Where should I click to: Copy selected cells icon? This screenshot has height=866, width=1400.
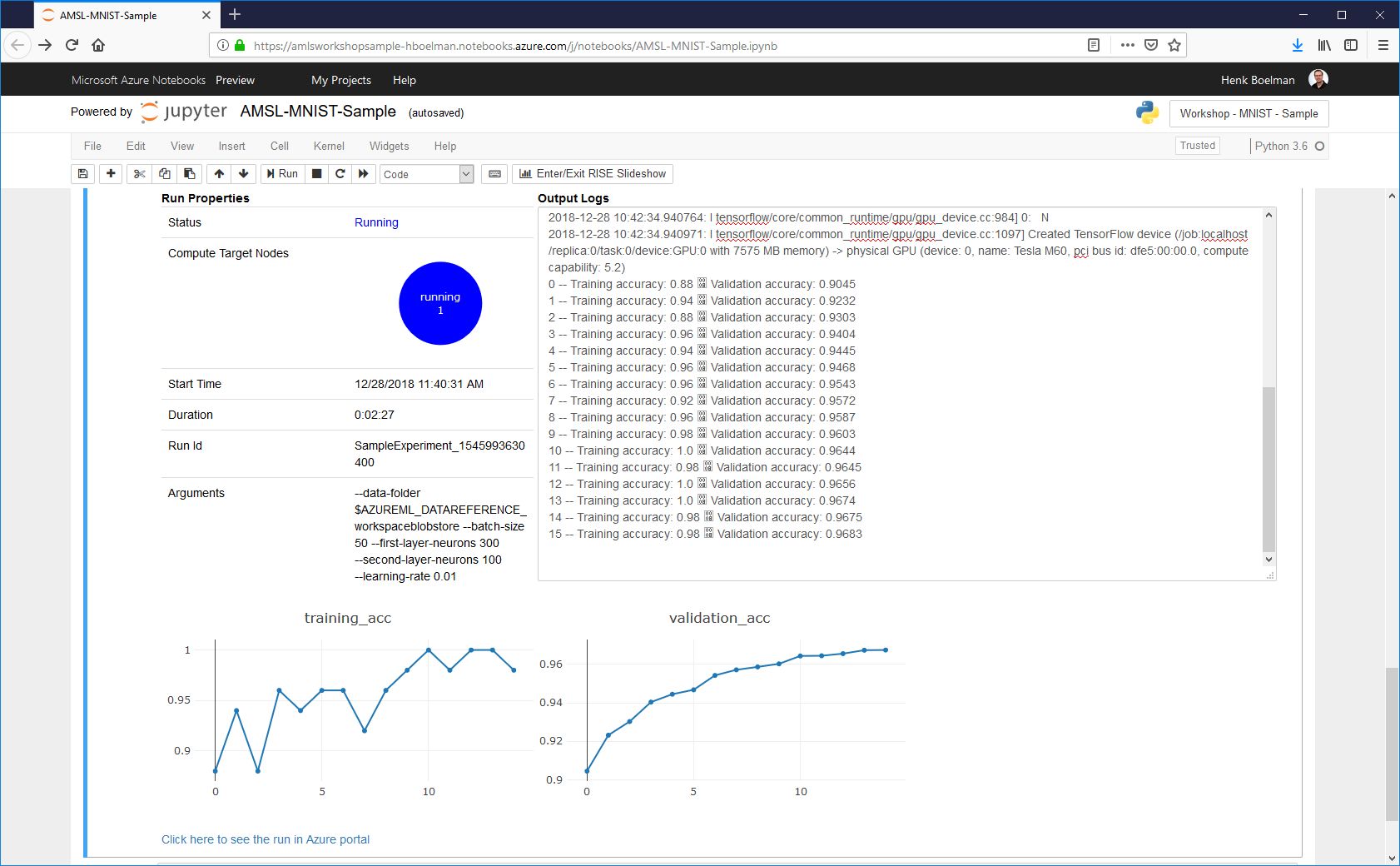click(164, 174)
